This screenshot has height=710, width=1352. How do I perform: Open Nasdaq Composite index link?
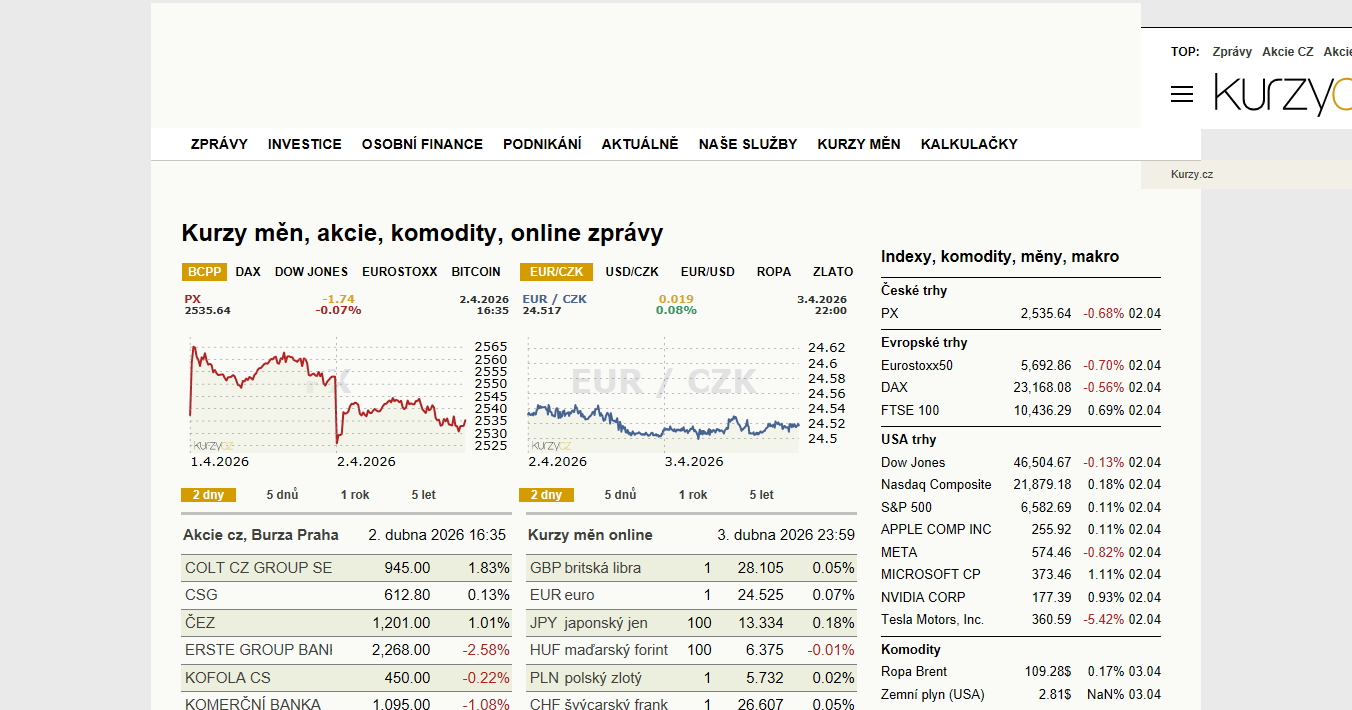click(936, 485)
